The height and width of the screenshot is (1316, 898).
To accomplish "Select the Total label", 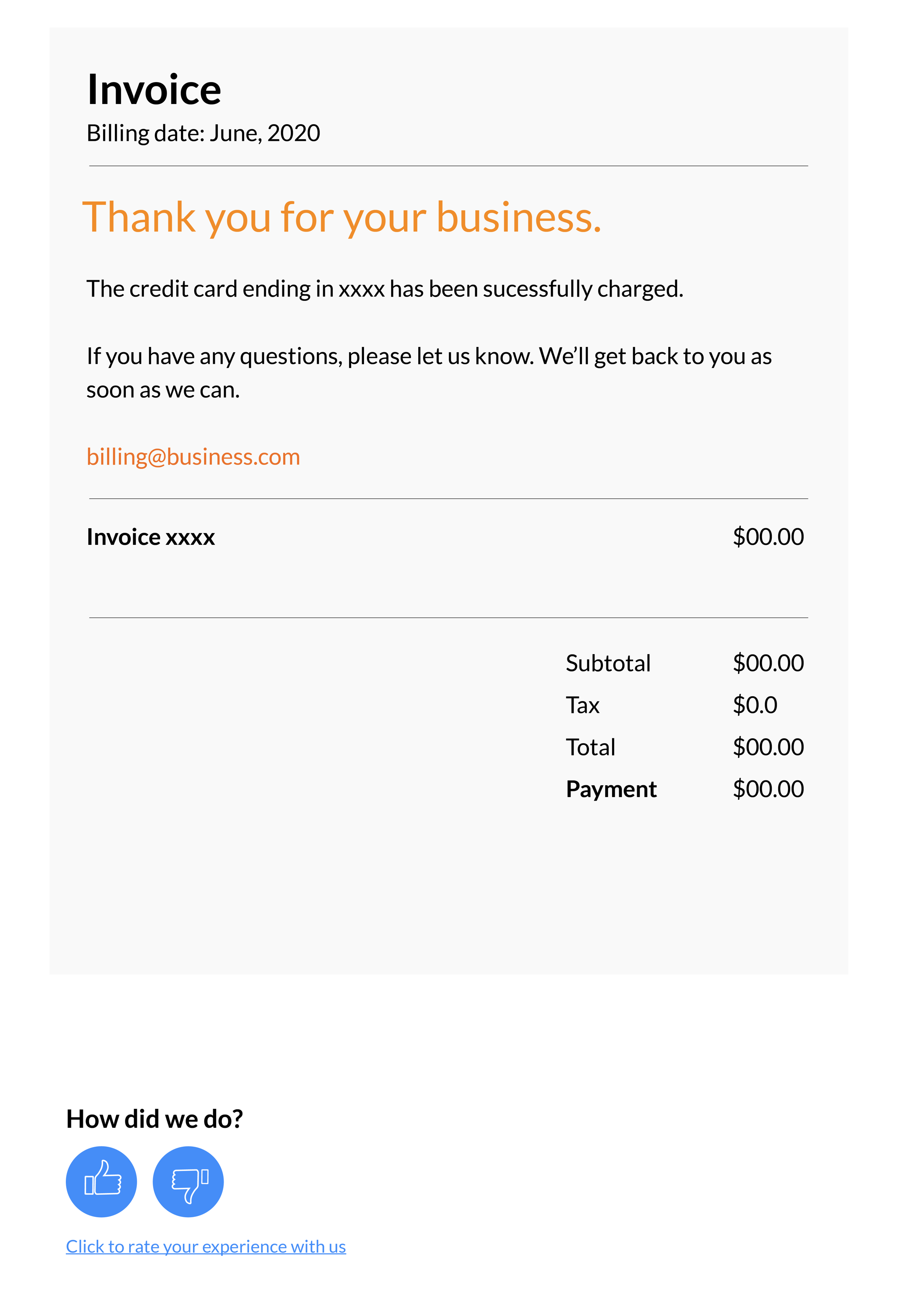I will point(590,747).
